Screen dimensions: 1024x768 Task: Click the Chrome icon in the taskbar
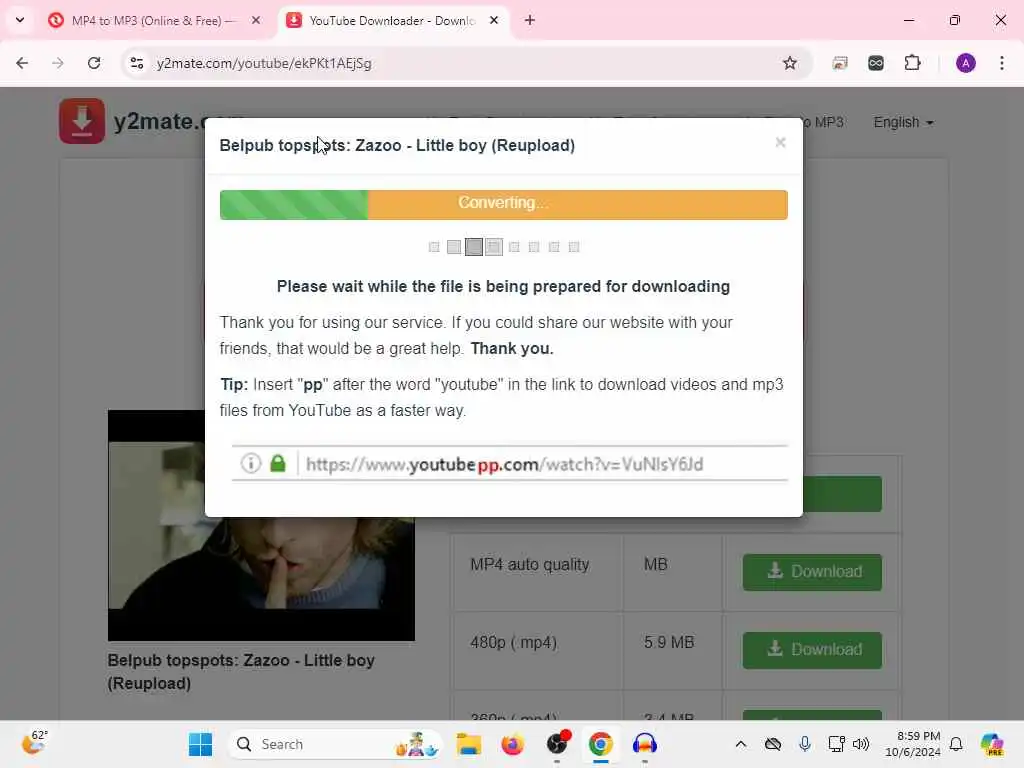coord(600,744)
